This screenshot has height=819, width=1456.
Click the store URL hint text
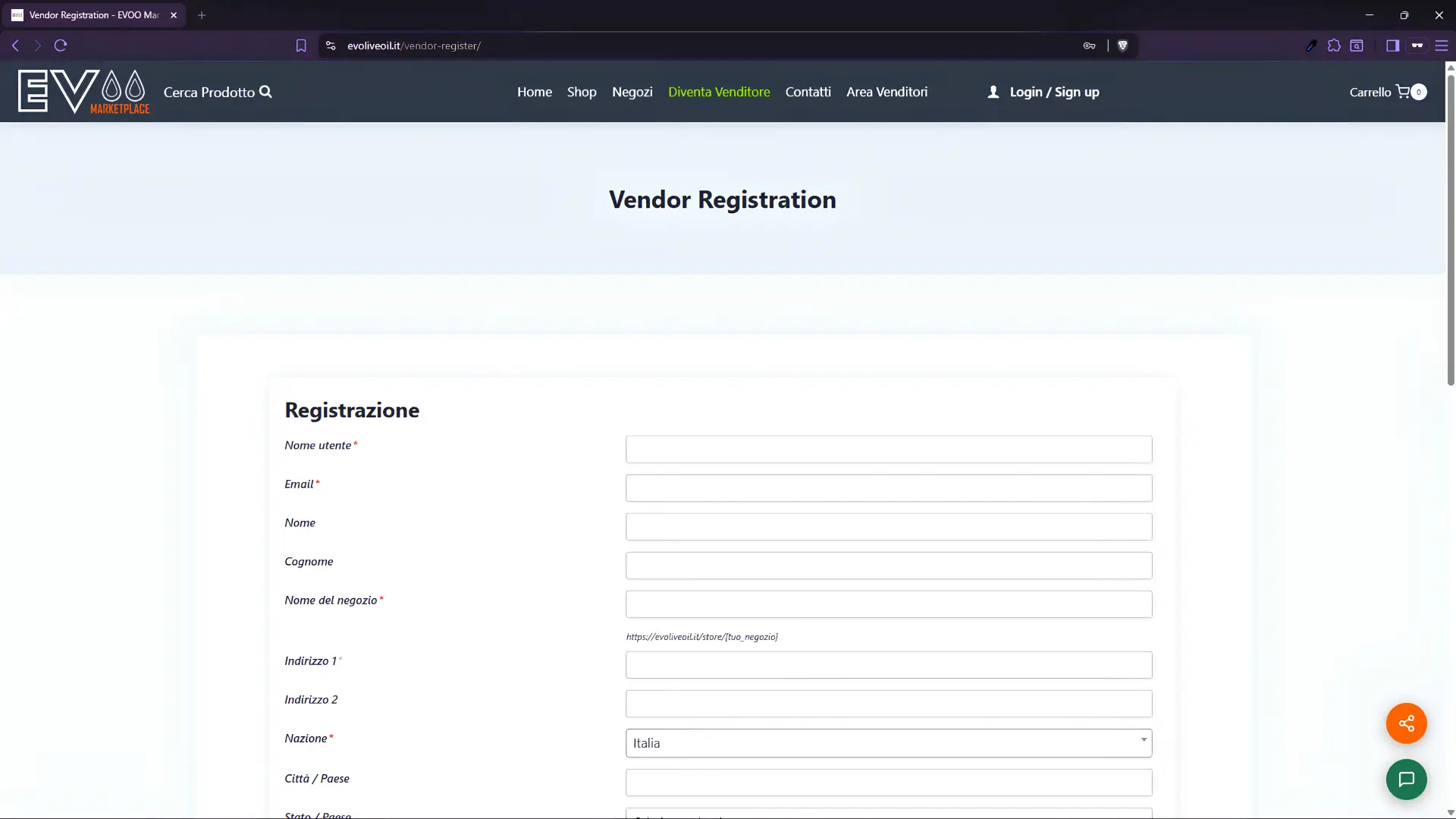701,637
